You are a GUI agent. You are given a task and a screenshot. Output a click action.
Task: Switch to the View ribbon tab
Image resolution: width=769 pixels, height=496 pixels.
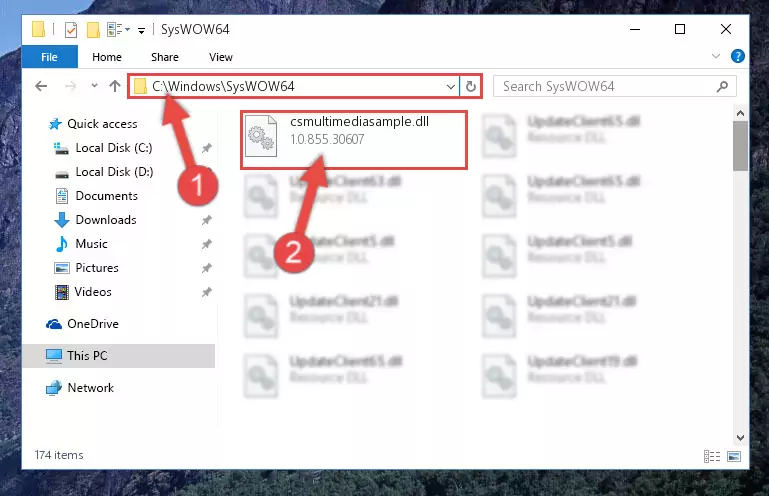coord(221,57)
